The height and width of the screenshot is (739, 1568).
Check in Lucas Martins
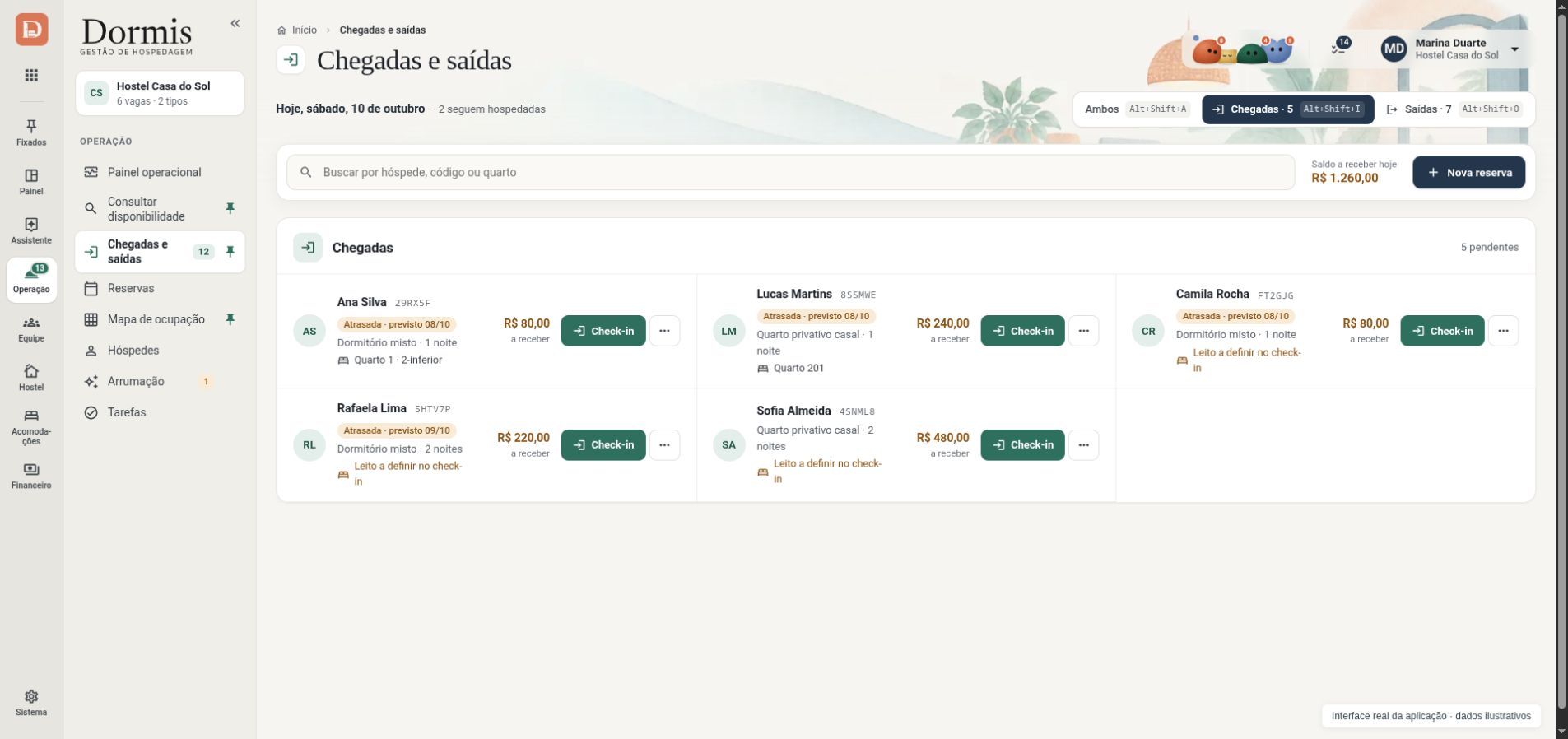[x=1022, y=331]
